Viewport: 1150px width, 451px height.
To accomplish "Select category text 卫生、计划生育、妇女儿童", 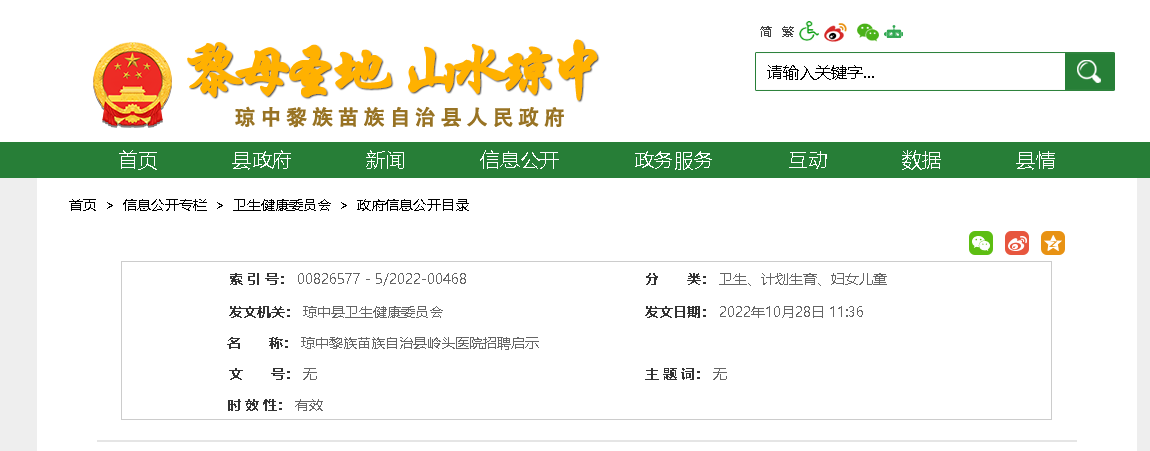I will 803,279.
